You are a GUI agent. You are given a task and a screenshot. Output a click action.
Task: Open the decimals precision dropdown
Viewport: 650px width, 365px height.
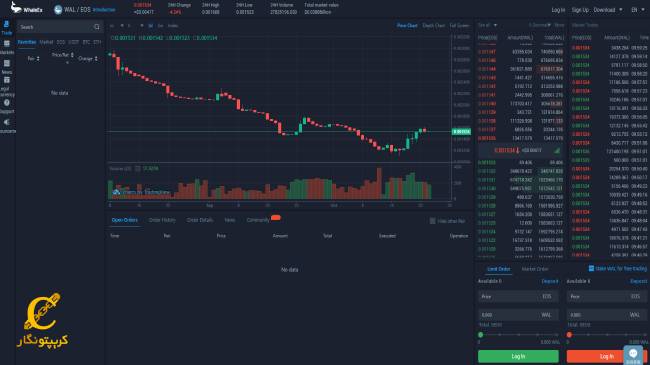(539, 25)
